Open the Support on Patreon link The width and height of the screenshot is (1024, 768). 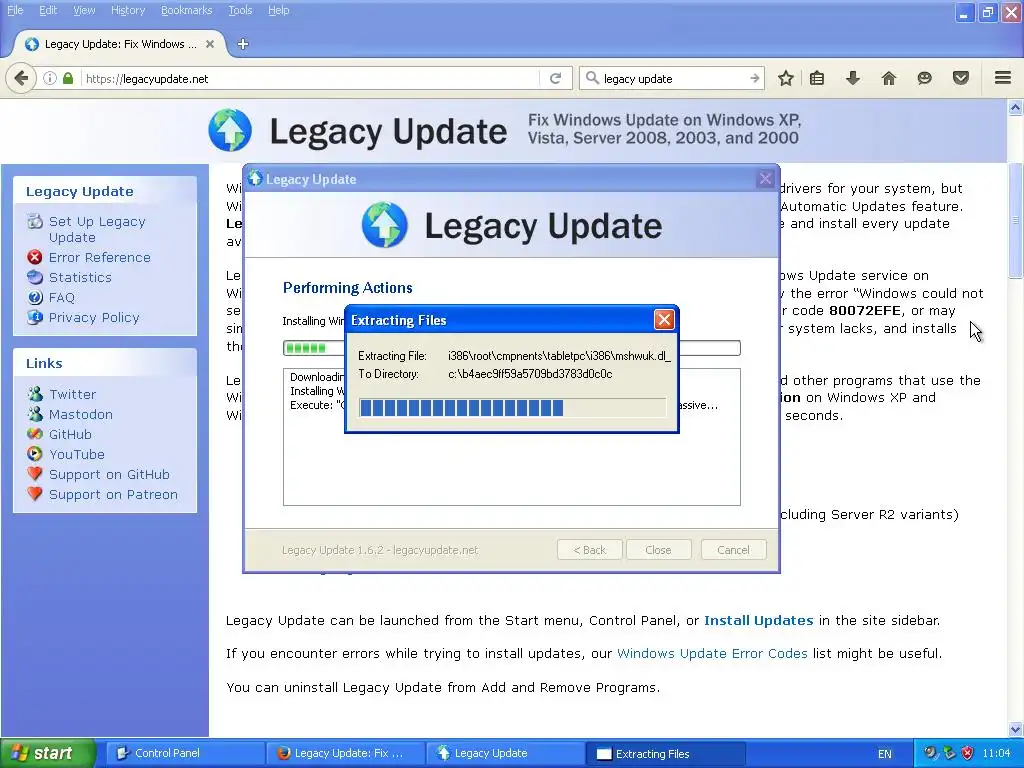(x=113, y=494)
